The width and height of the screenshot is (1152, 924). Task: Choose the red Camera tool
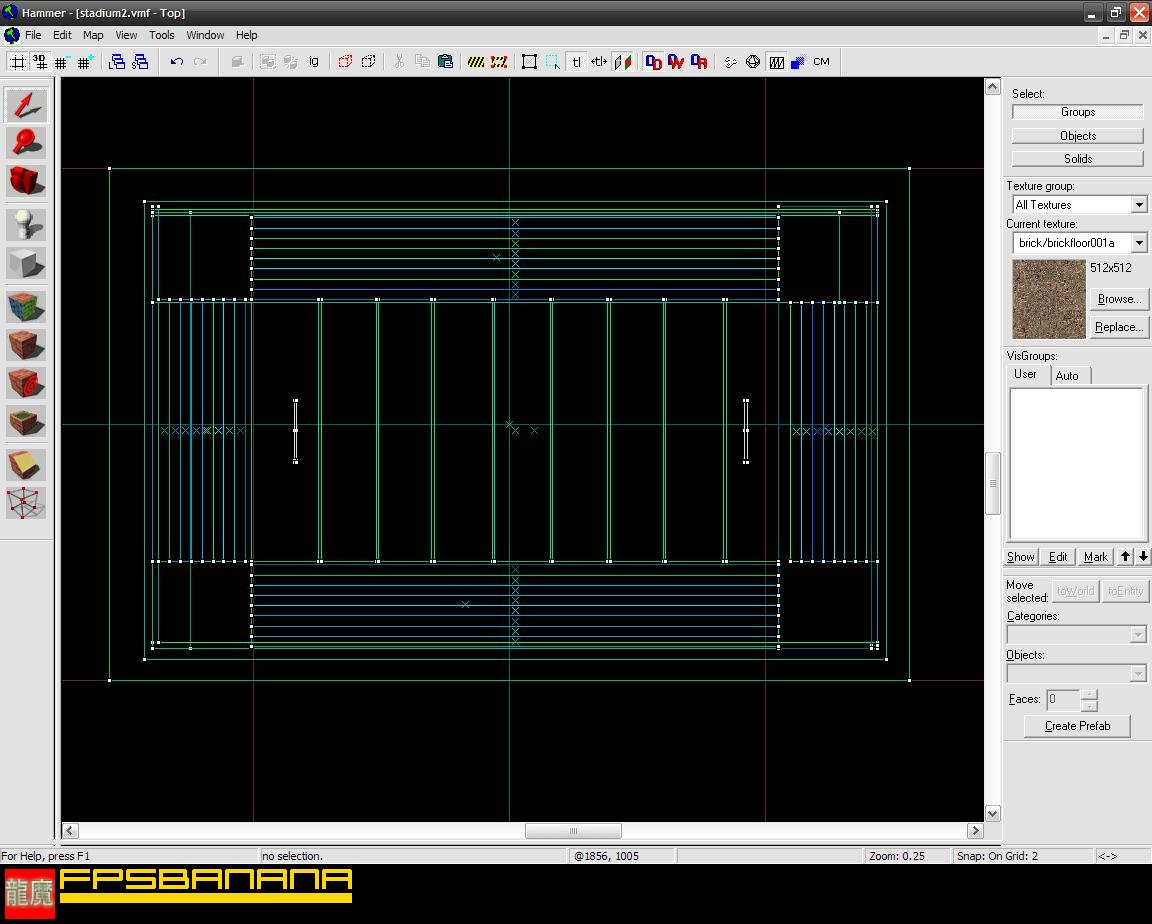(x=26, y=181)
